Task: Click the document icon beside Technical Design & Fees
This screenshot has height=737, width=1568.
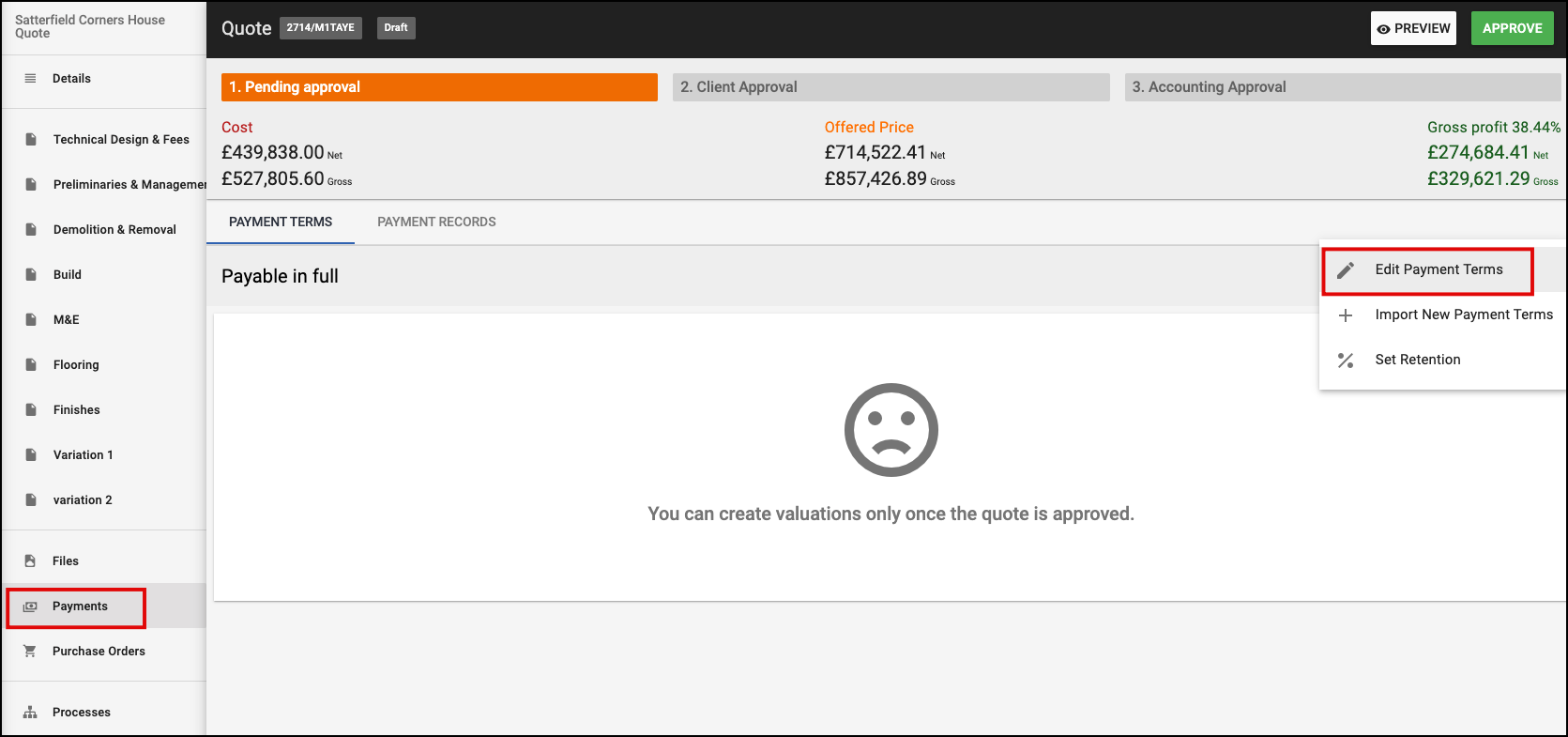Action: [x=31, y=140]
